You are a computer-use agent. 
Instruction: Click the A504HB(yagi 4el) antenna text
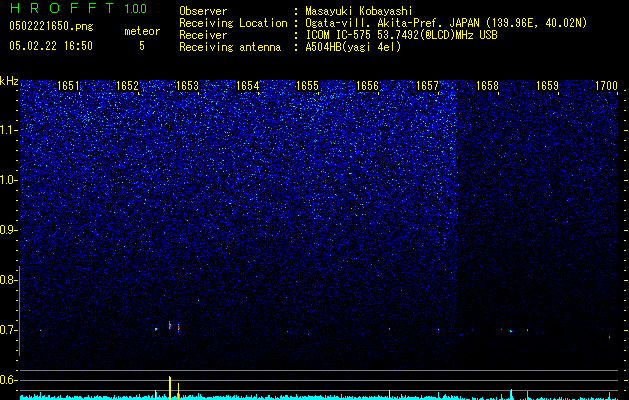pyautogui.click(x=353, y=47)
